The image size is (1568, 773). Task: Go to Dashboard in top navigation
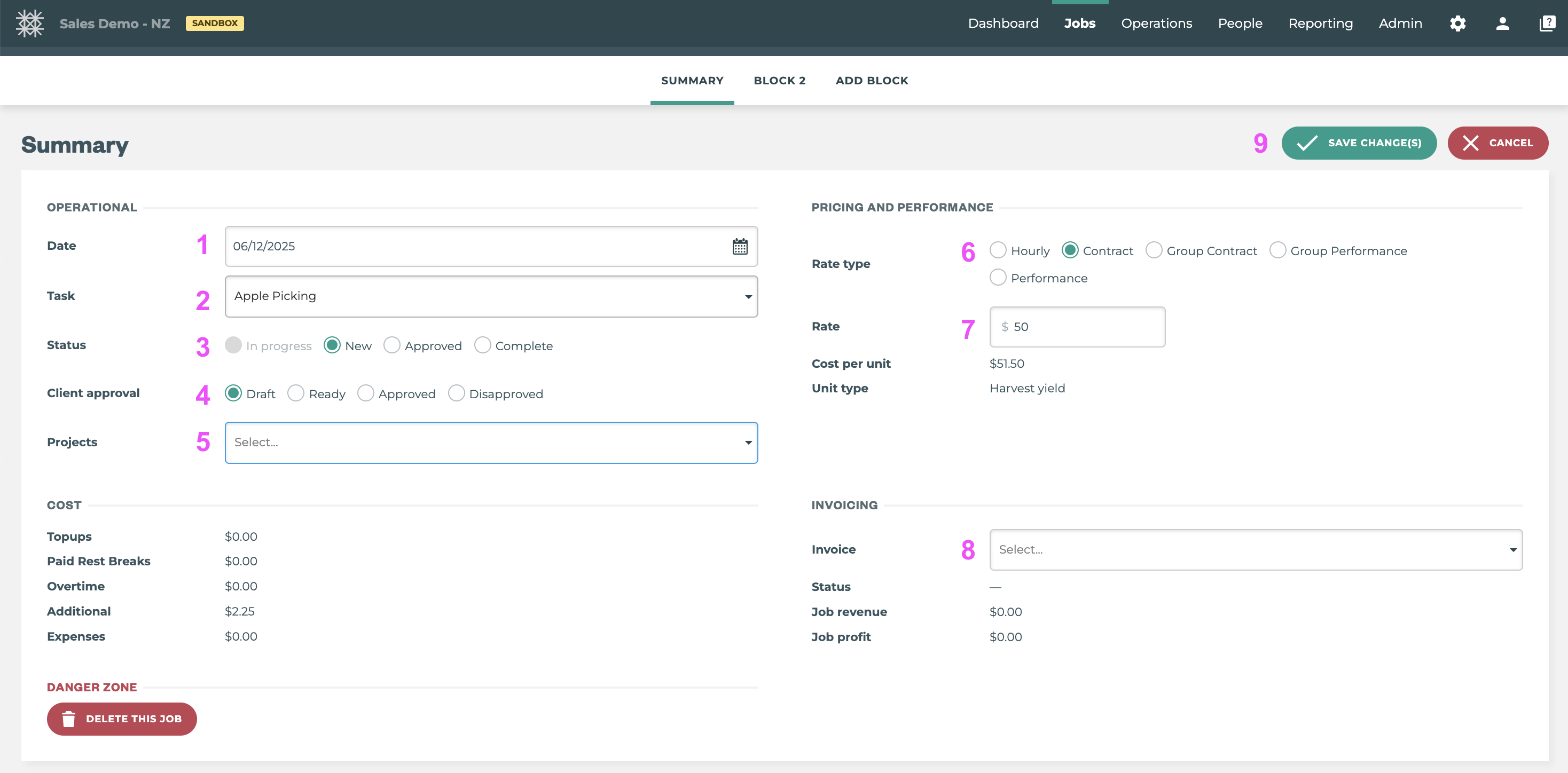coord(1002,23)
